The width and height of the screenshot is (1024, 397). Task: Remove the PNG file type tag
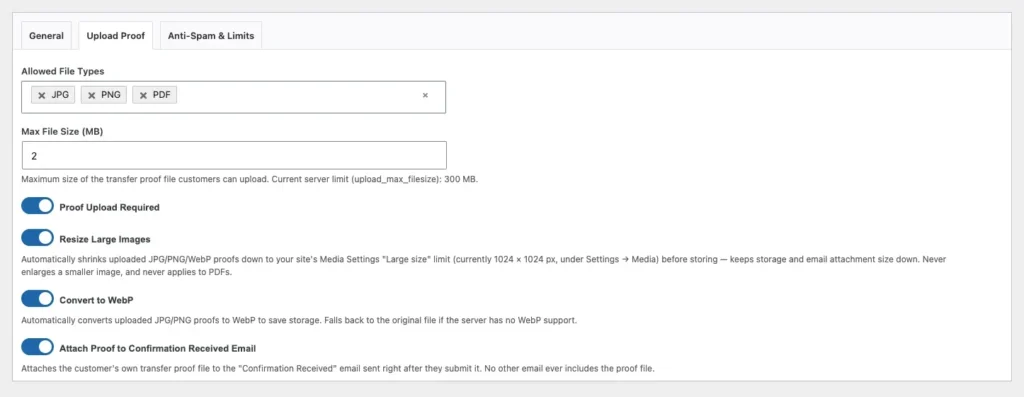(91, 95)
